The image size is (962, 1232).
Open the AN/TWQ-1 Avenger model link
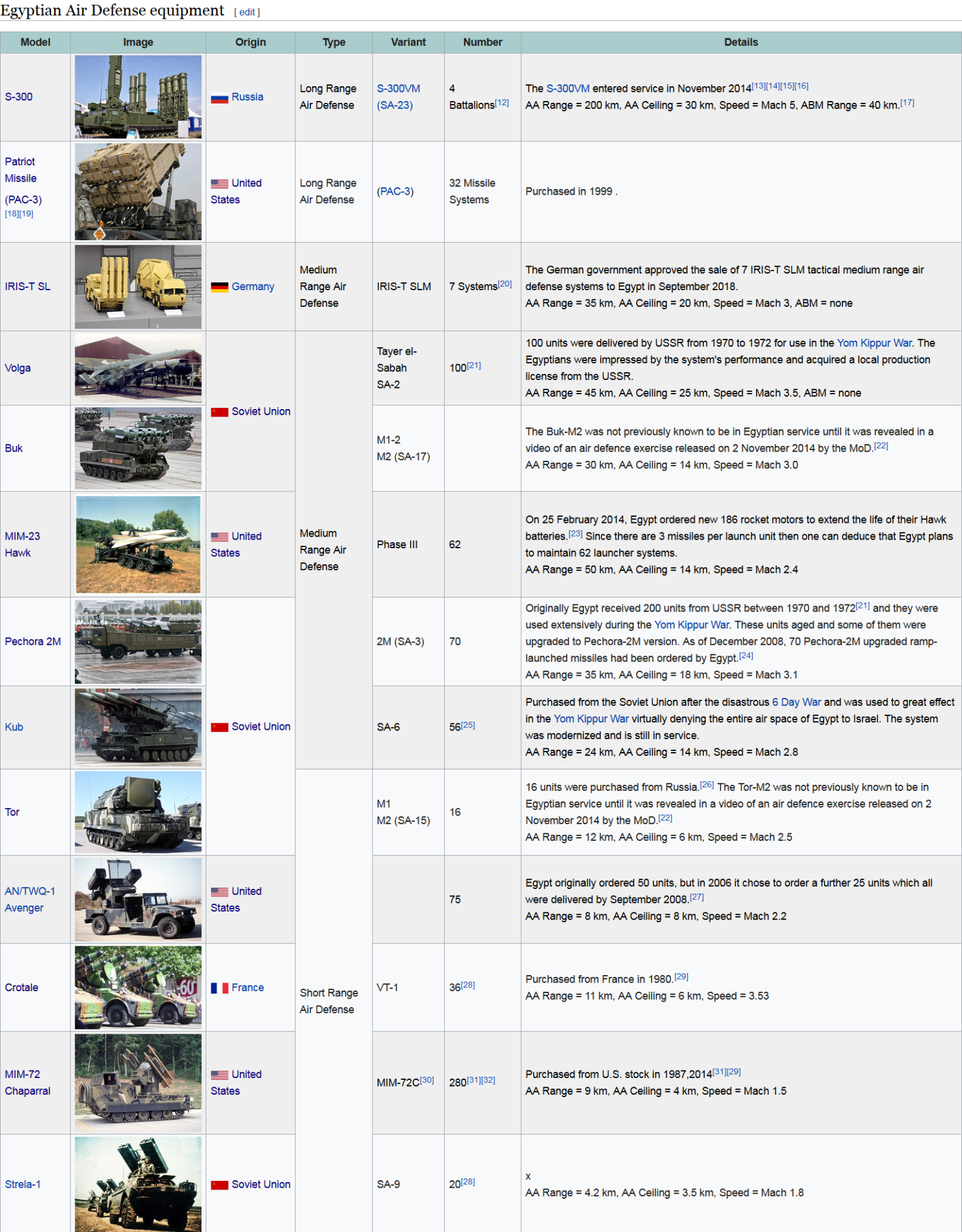(30, 899)
